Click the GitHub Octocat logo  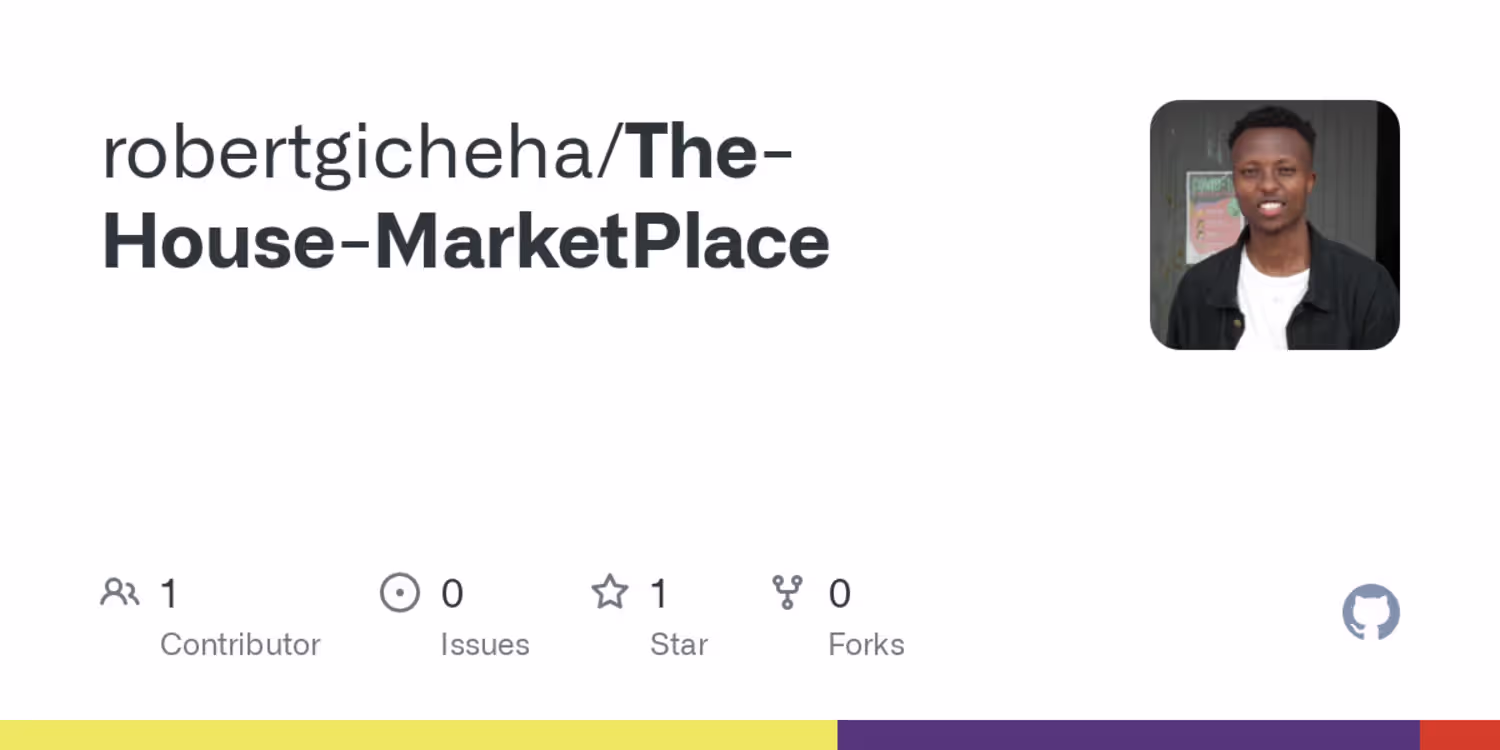(x=1370, y=612)
